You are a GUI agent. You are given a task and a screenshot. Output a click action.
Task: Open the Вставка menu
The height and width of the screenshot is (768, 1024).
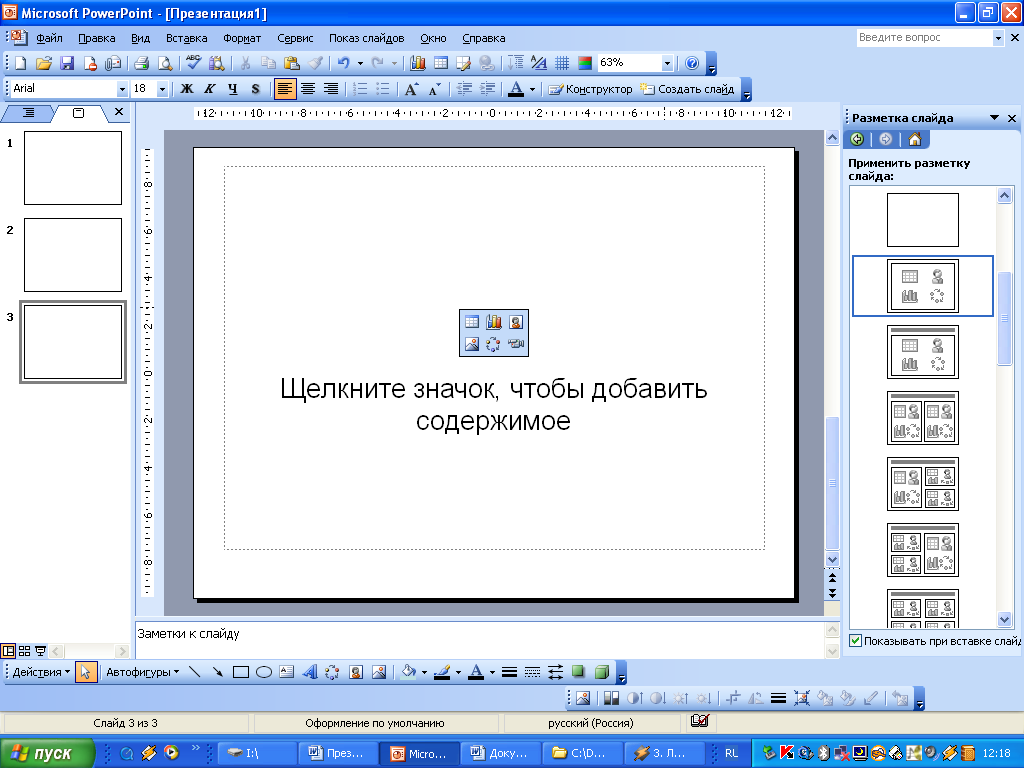coord(187,39)
